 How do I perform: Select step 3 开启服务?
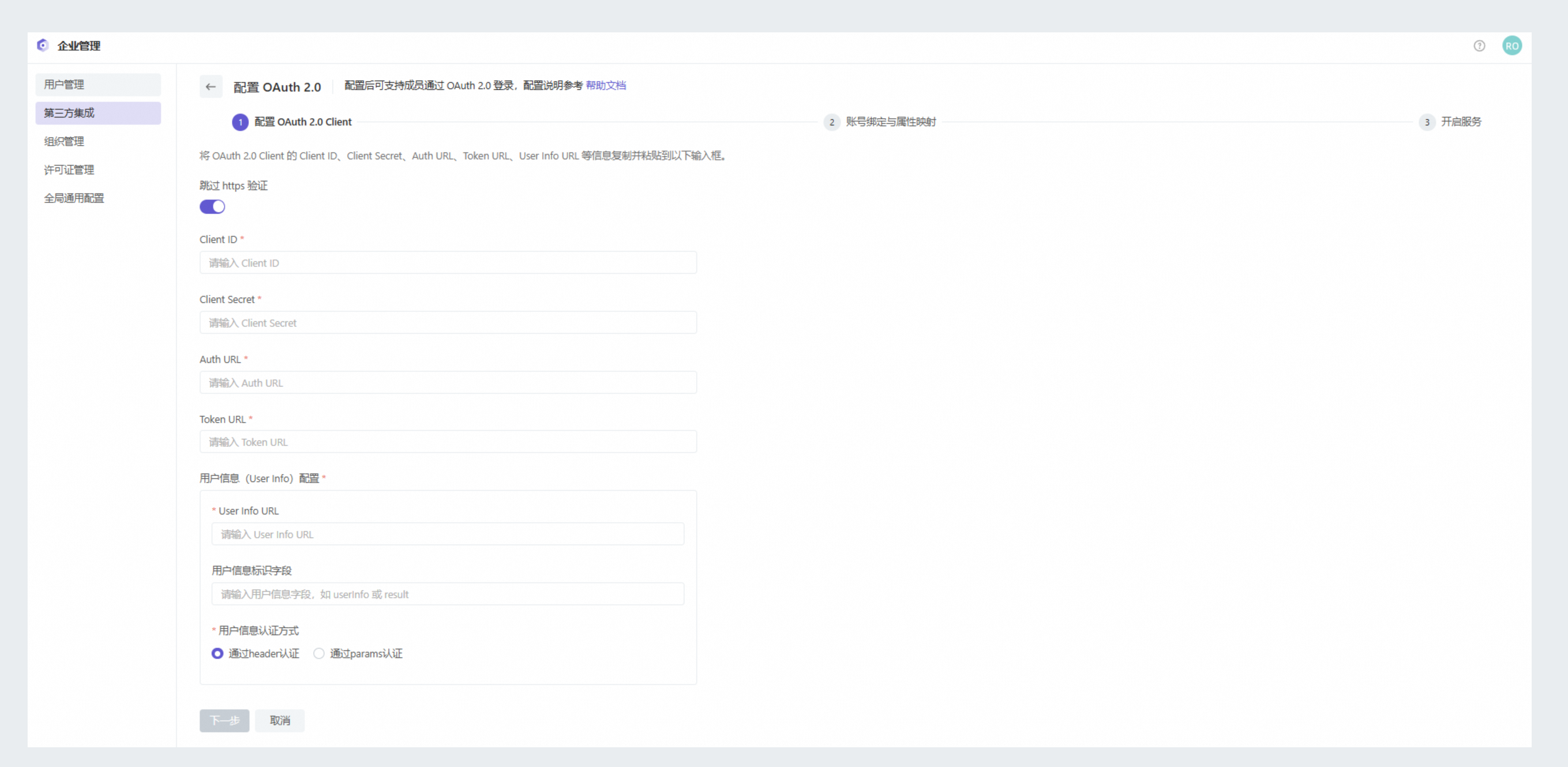pos(1450,122)
